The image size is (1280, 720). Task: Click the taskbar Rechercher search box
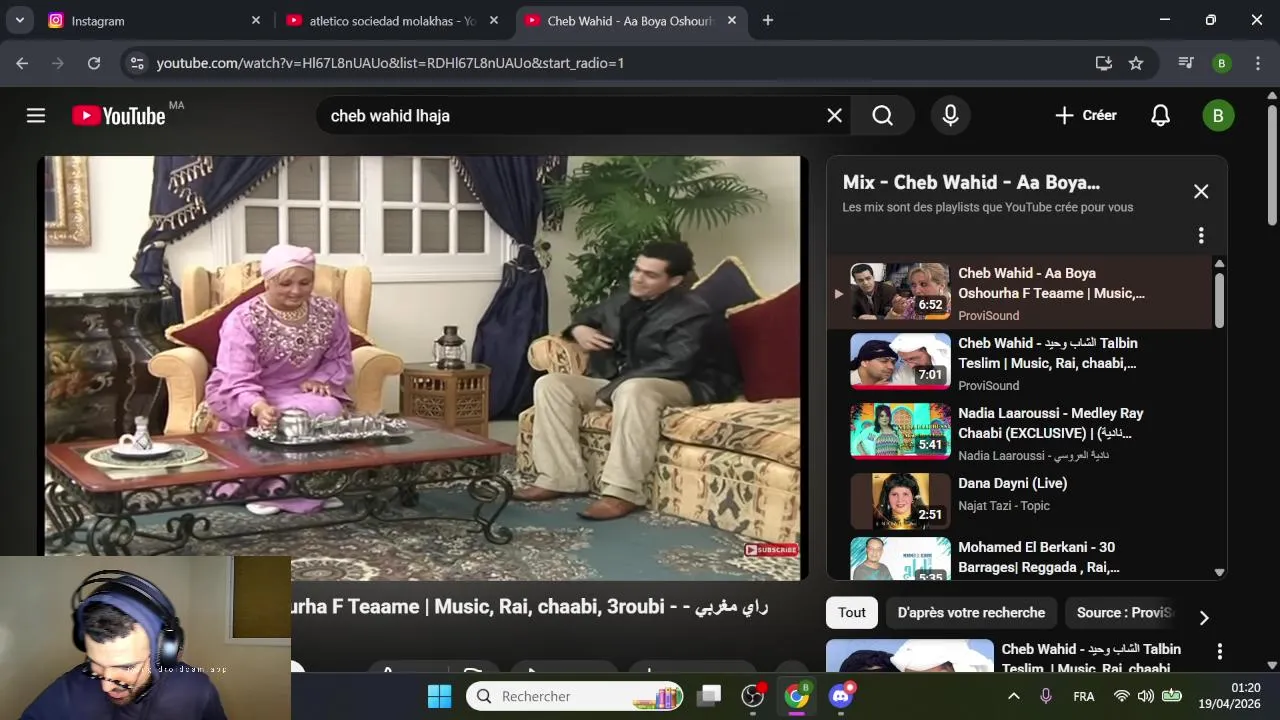[x=575, y=696]
